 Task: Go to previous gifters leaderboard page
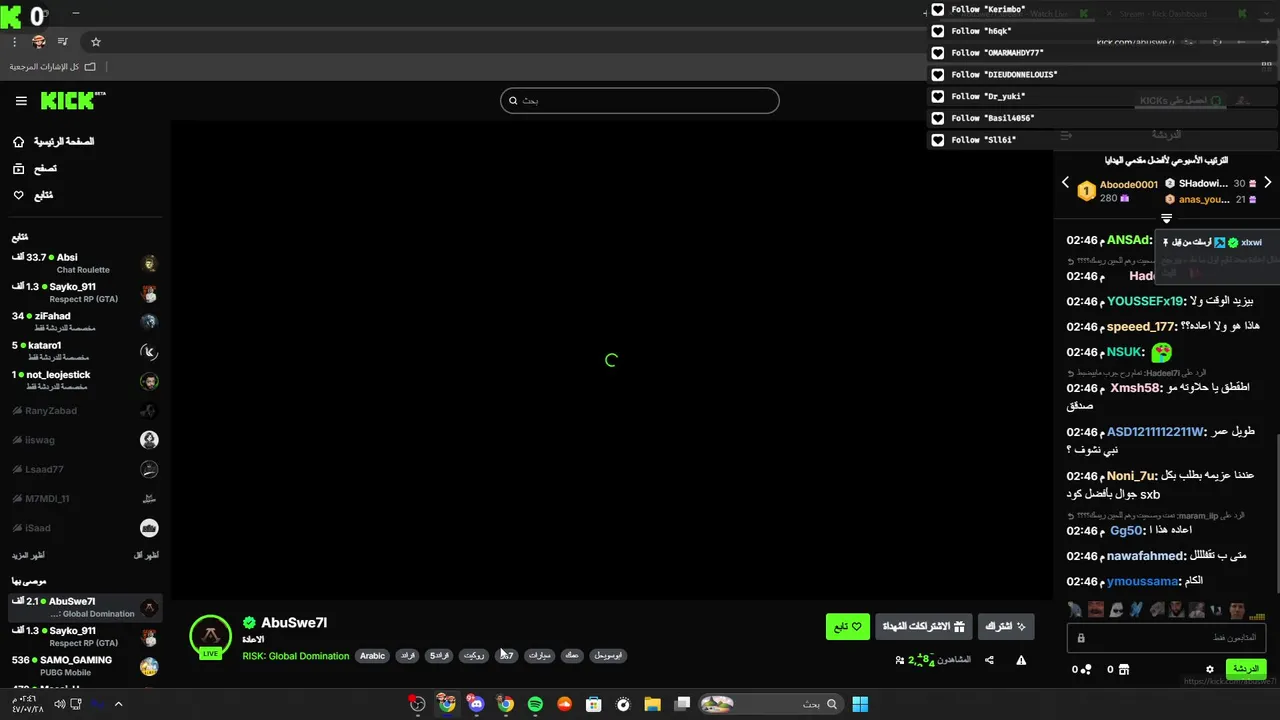pyautogui.click(x=1065, y=183)
